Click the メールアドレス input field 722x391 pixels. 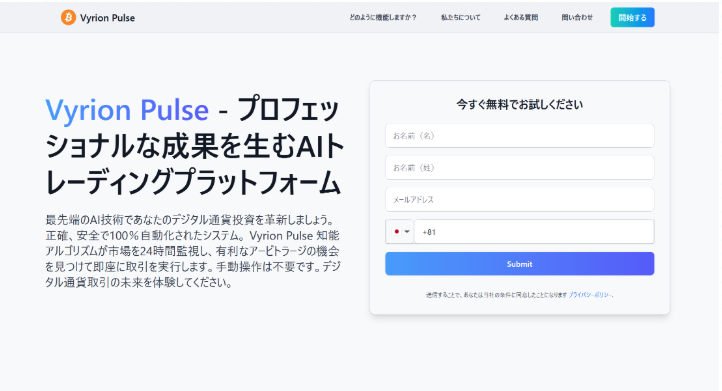[519, 199]
